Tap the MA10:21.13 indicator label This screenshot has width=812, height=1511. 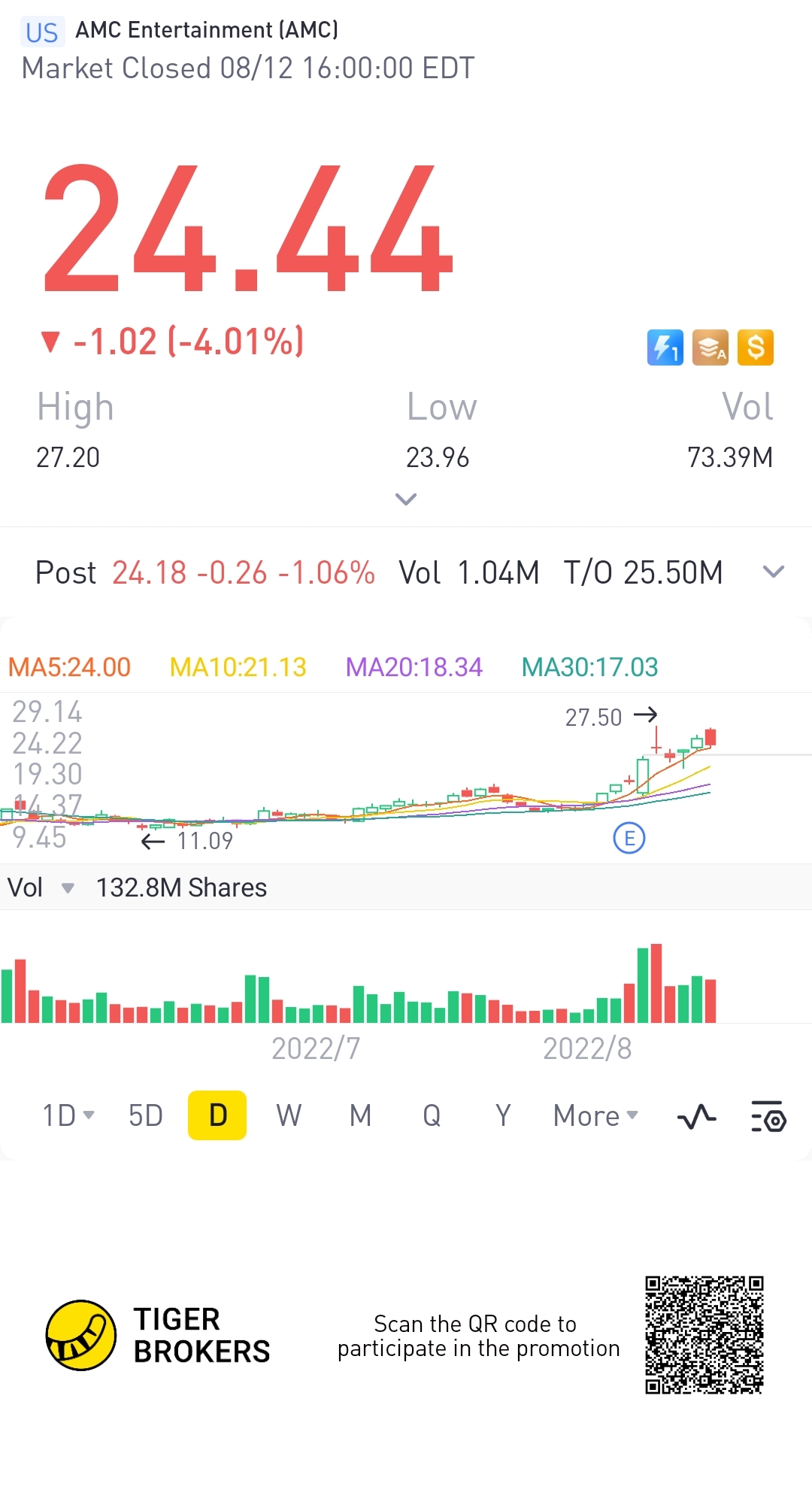click(x=238, y=667)
